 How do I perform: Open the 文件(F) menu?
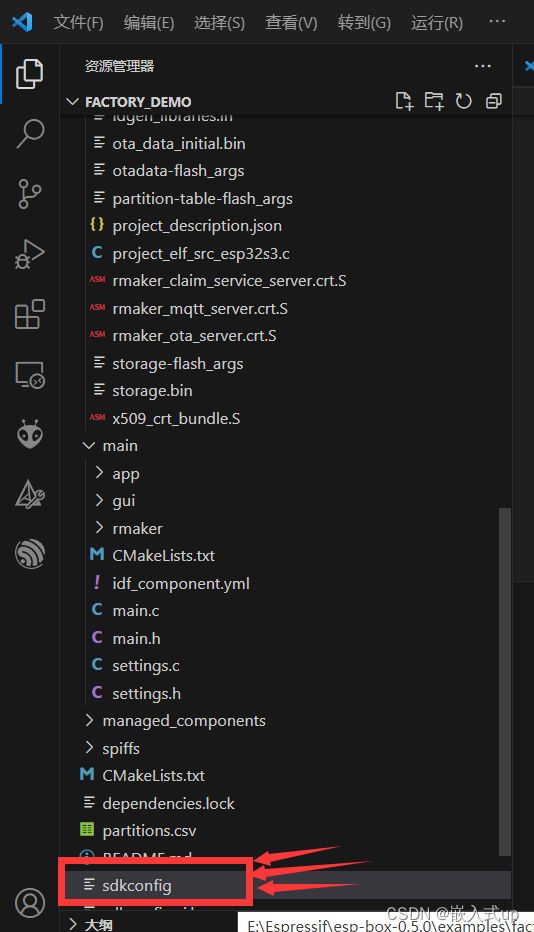tap(78, 23)
